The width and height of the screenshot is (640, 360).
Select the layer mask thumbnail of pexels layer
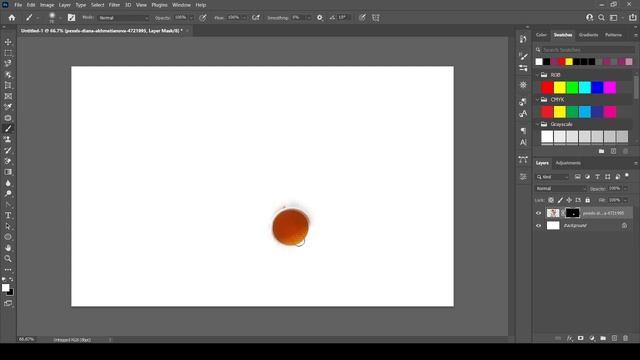pos(572,213)
